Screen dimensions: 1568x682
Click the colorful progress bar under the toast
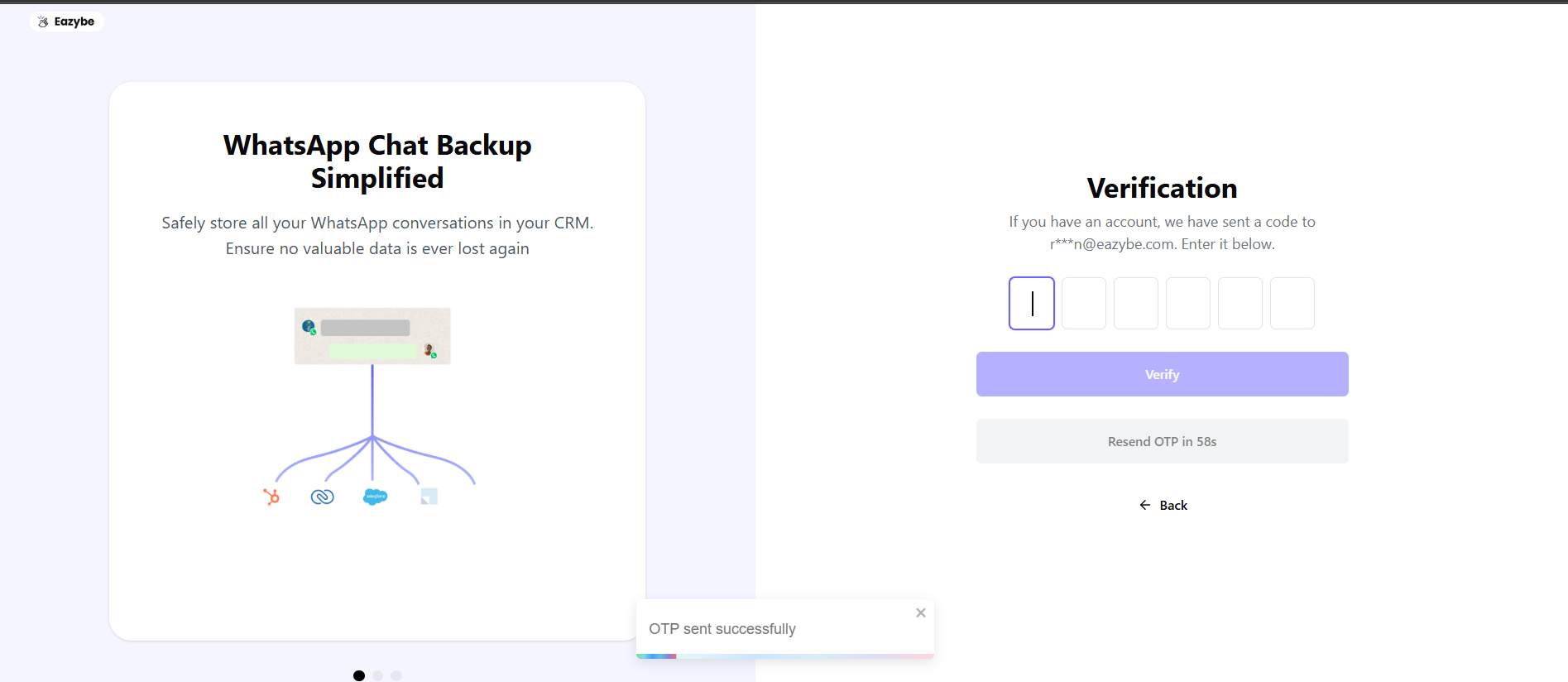[784, 656]
